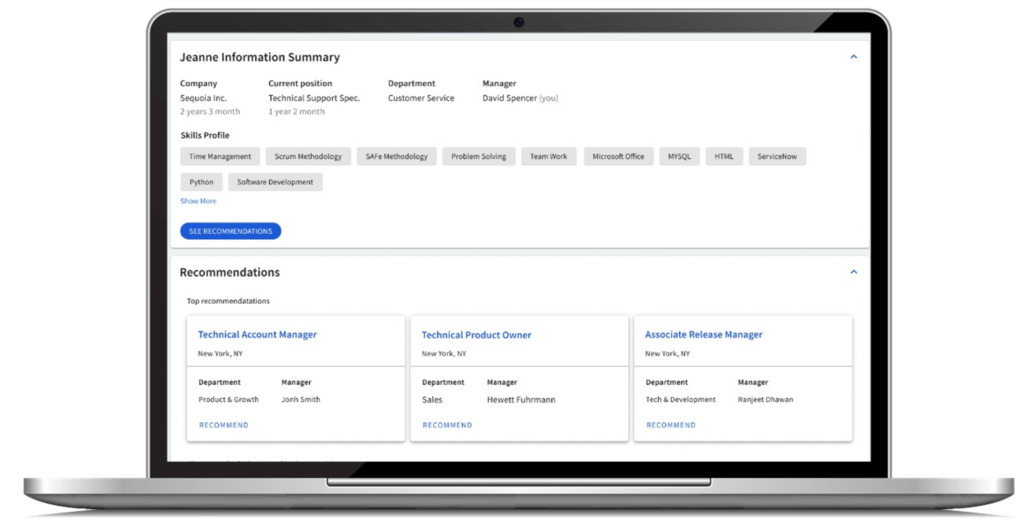This screenshot has width=1024, height=530.
Task: Open the Technical Account Manager title link
Action: pos(257,335)
